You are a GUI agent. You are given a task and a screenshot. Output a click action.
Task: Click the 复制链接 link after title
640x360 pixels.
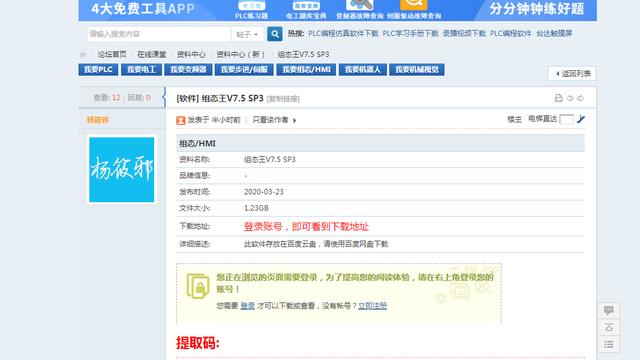click(283, 99)
